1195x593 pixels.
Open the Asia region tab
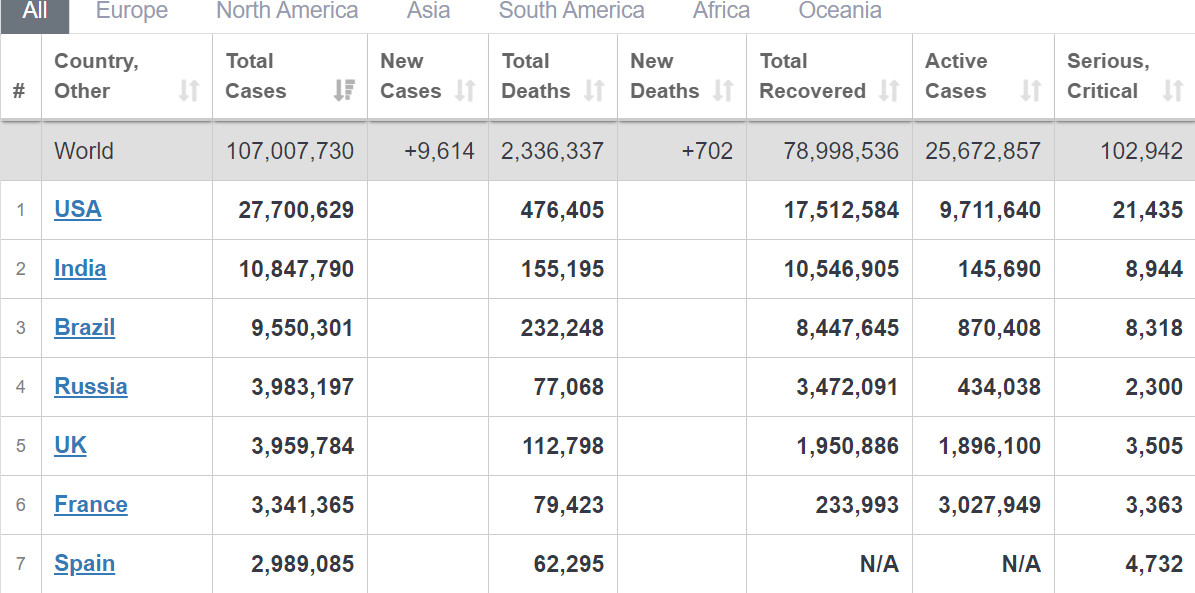[x=428, y=12]
